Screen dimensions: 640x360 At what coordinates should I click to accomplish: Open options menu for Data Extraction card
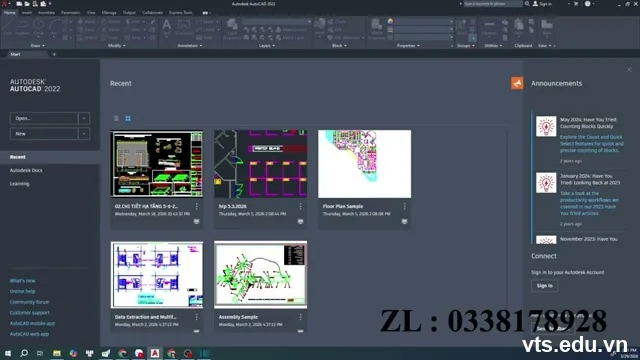[x=196, y=317]
